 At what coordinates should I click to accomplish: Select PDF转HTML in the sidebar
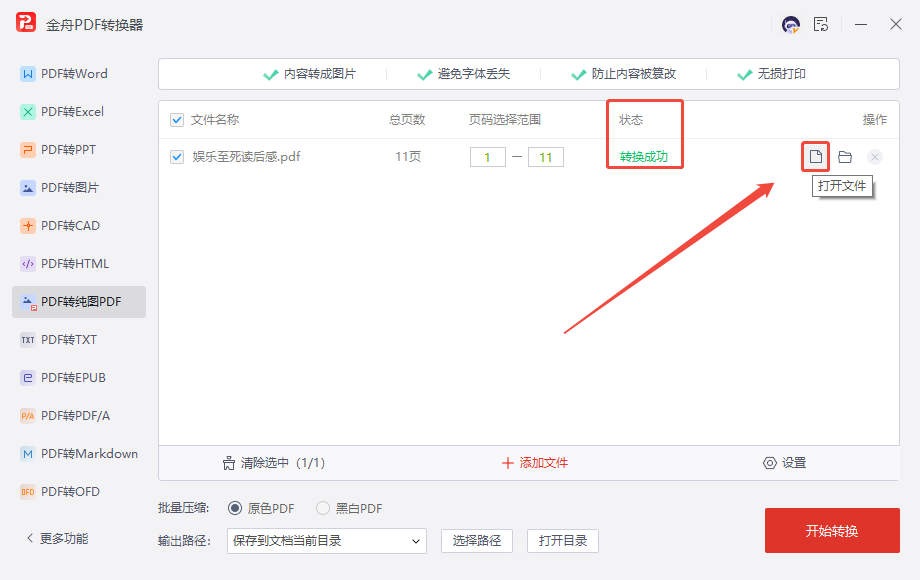tap(79, 264)
